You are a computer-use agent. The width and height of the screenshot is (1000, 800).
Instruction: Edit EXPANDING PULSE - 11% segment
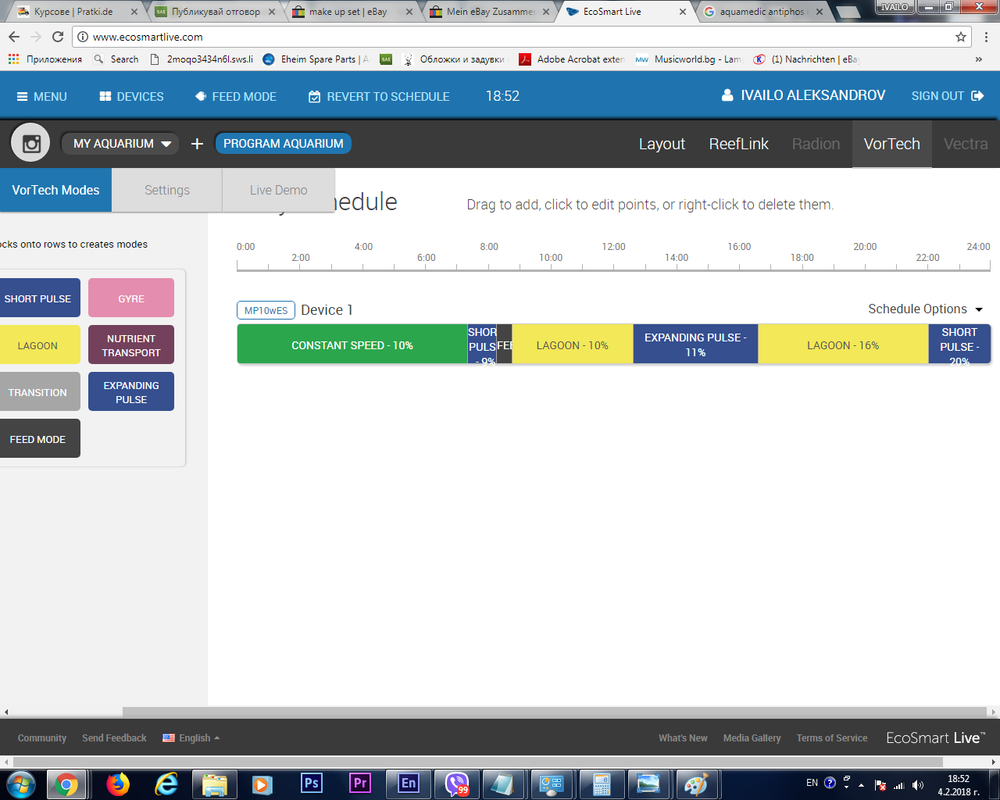pyautogui.click(x=695, y=344)
